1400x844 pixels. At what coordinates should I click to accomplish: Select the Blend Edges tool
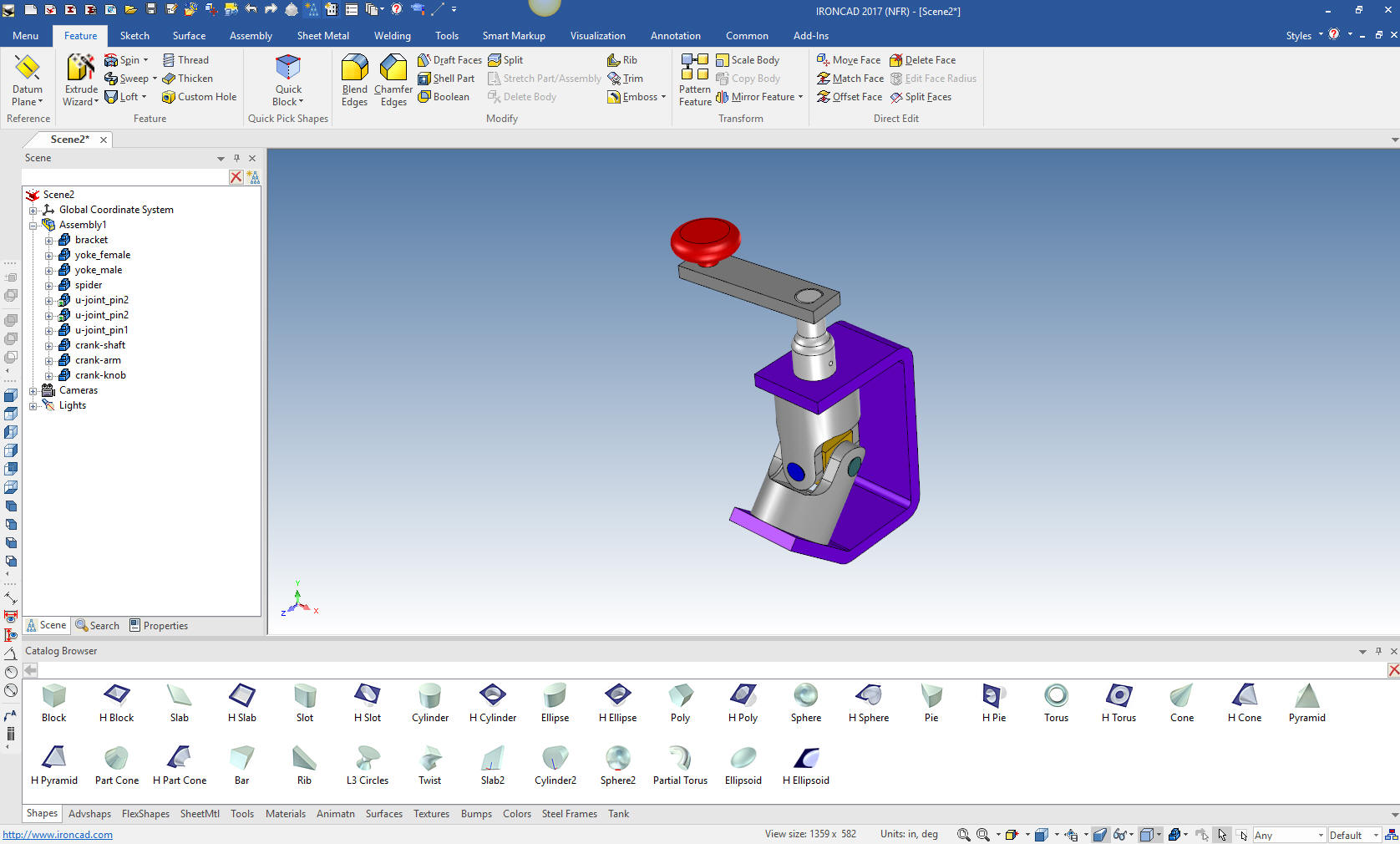coord(354,79)
